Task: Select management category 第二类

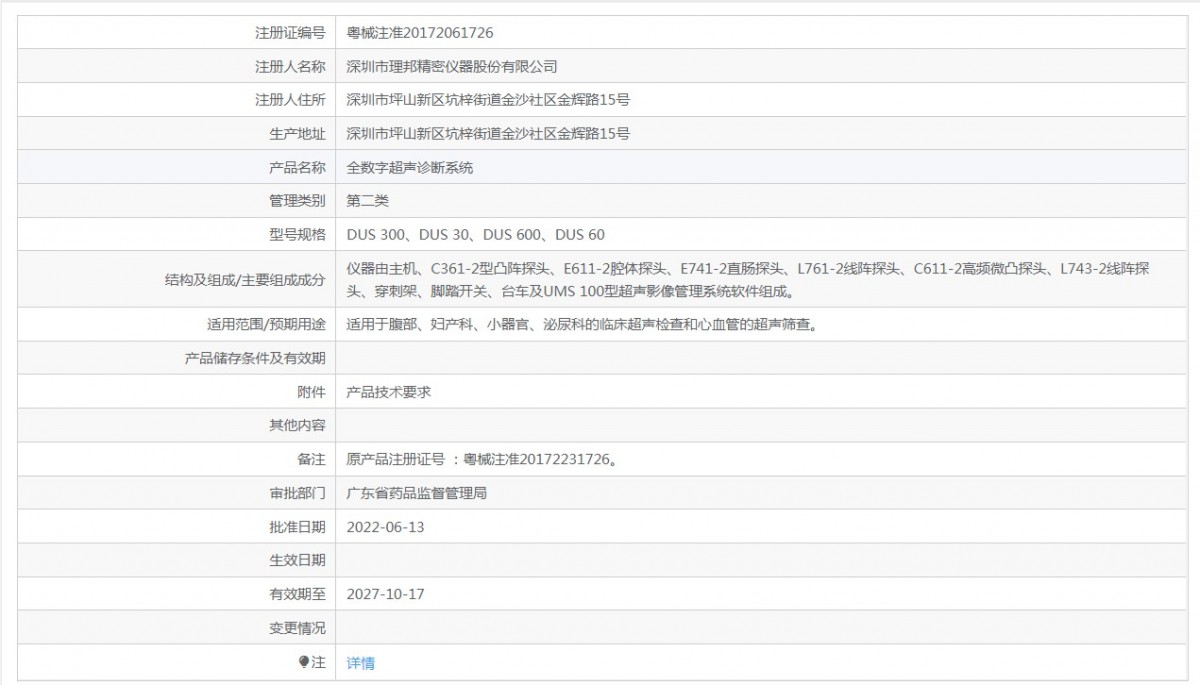Action: (x=367, y=201)
